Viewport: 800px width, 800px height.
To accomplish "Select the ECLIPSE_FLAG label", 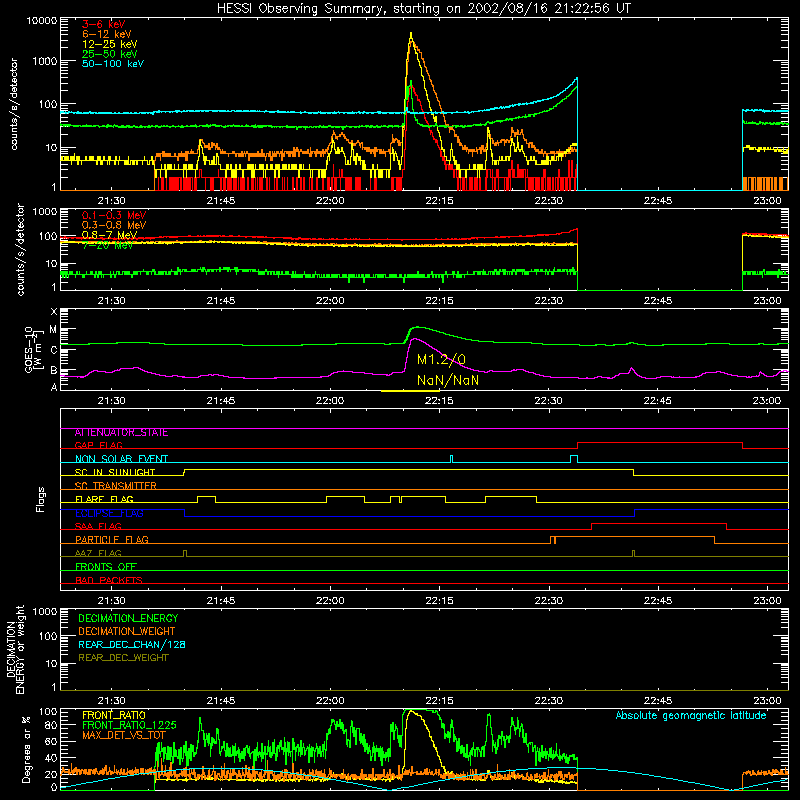I will [109, 513].
